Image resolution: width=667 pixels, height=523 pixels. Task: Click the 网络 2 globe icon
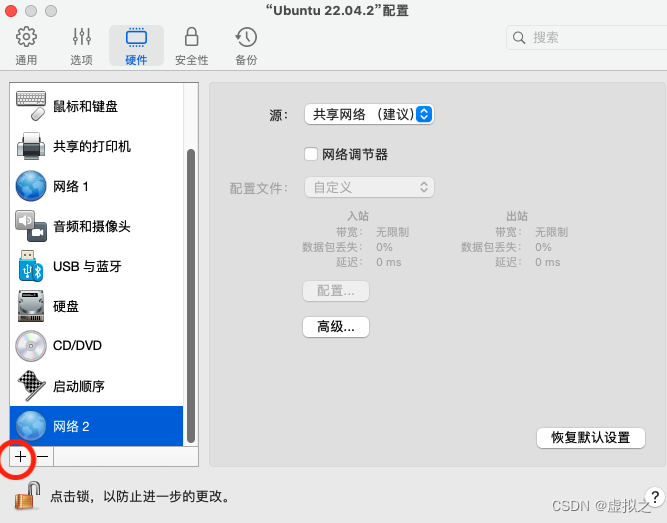pyautogui.click(x=31, y=426)
